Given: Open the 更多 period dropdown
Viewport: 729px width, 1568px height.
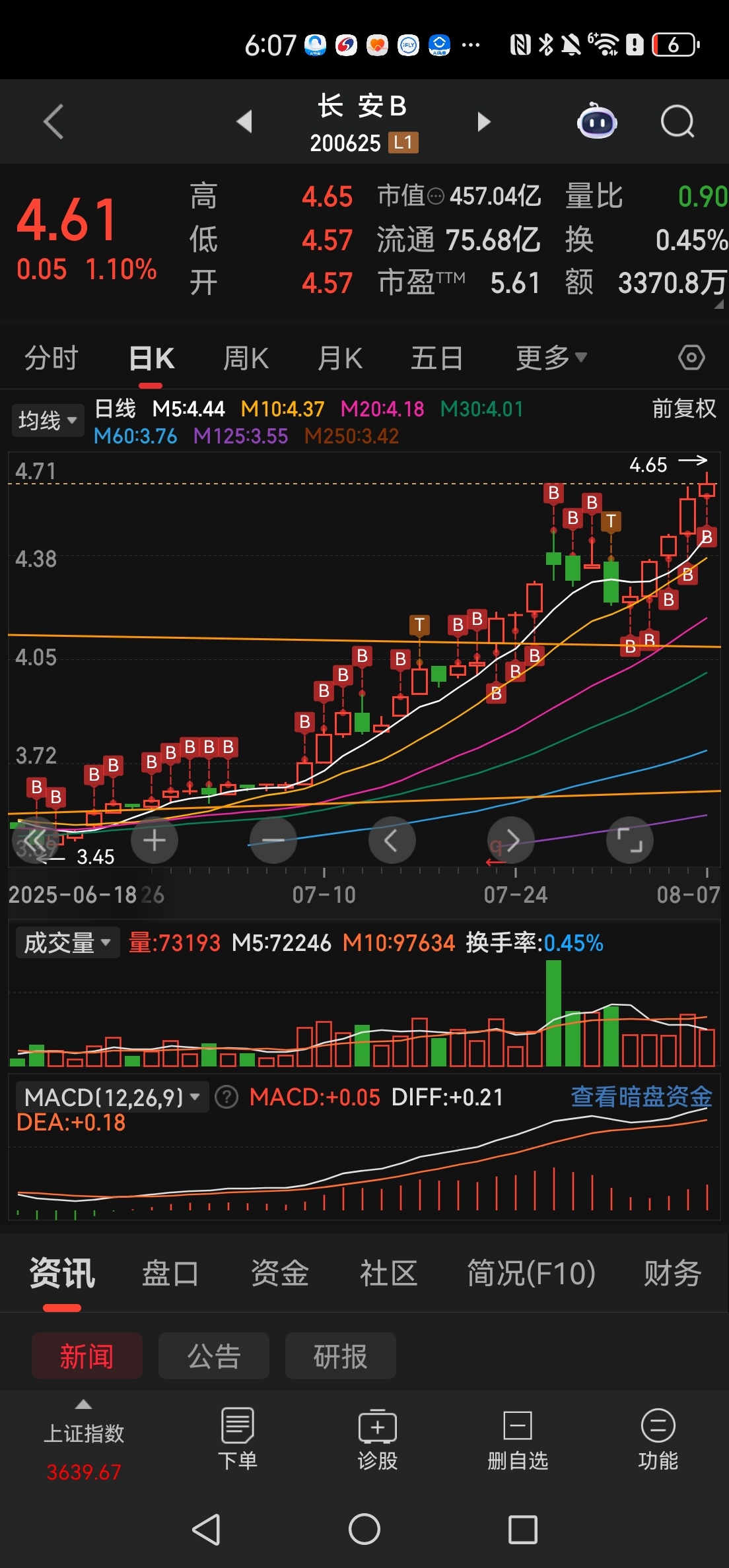Looking at the screenshot, I should point(551,358).
